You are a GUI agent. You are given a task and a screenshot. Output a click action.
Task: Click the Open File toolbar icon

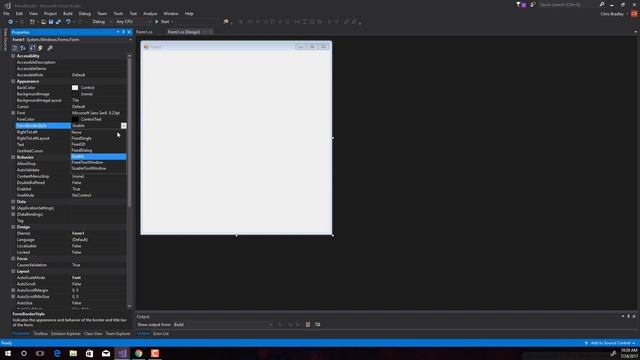(x=43, y=22)
